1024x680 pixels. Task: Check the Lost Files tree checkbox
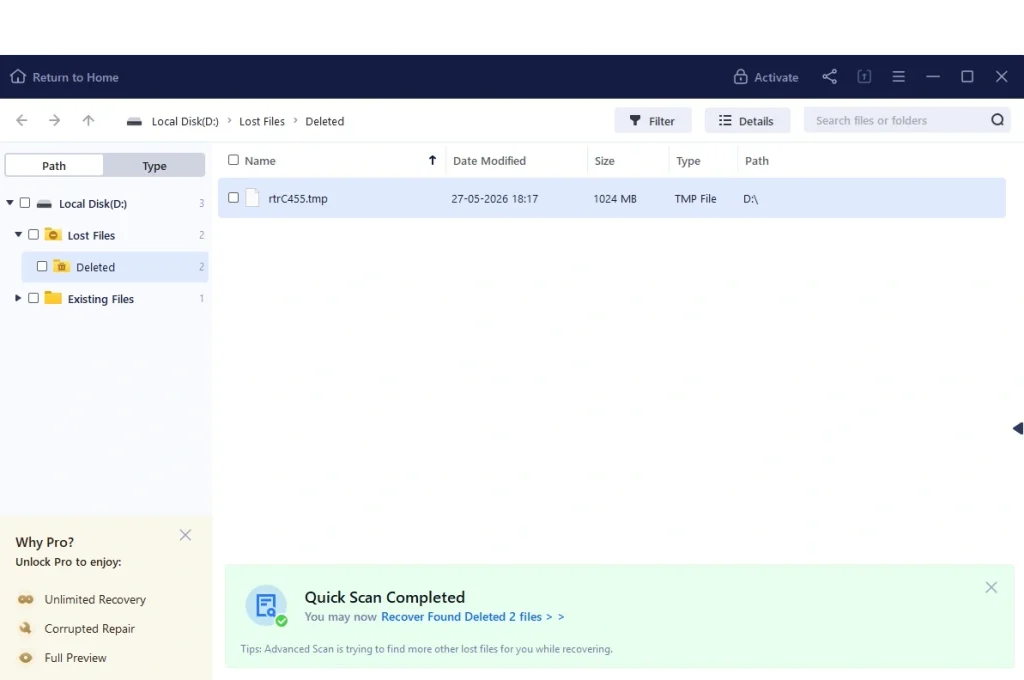tap(33, 235)
